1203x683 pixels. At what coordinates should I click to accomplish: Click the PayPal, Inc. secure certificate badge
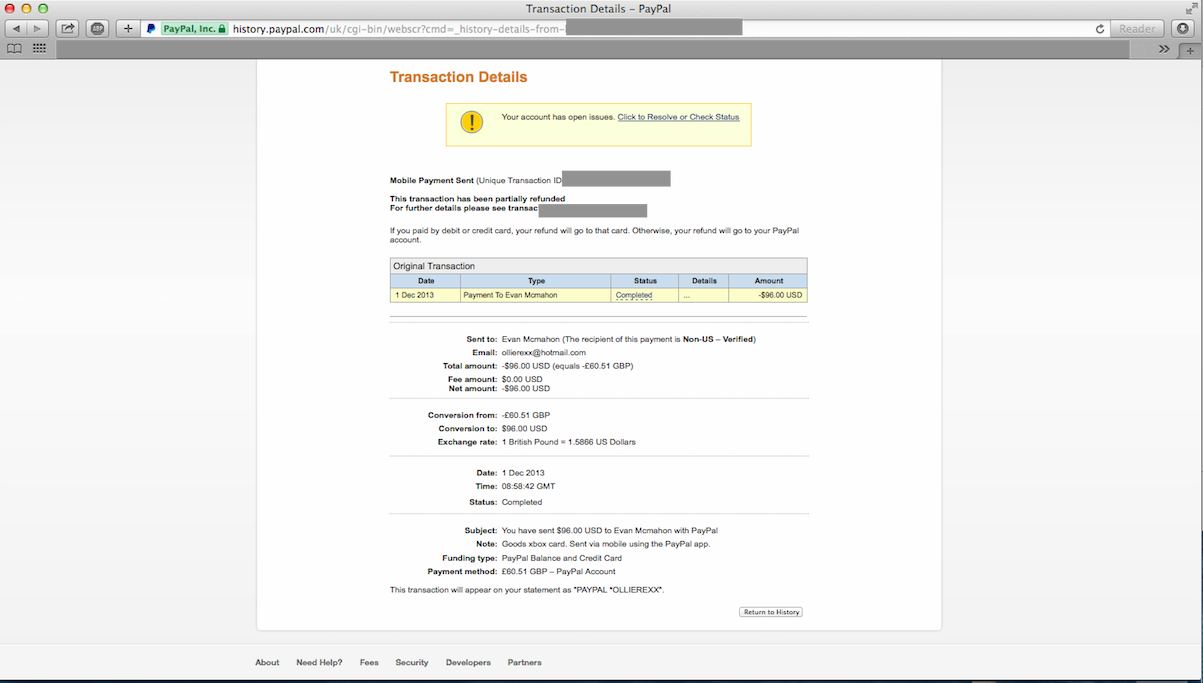tap(195, 29)
